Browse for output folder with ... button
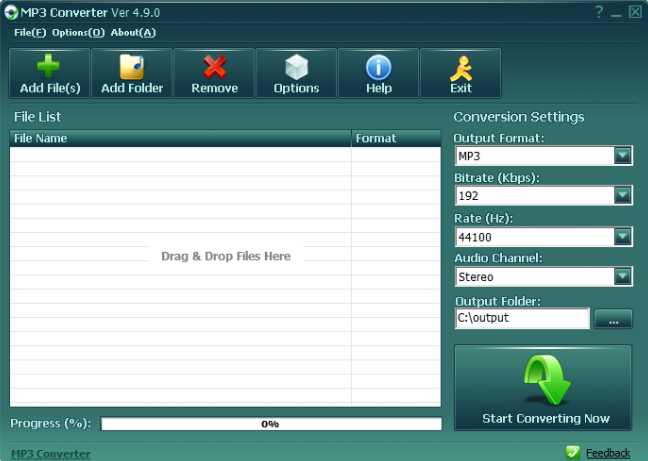This screenshot has width=648, height=461. 613,318
